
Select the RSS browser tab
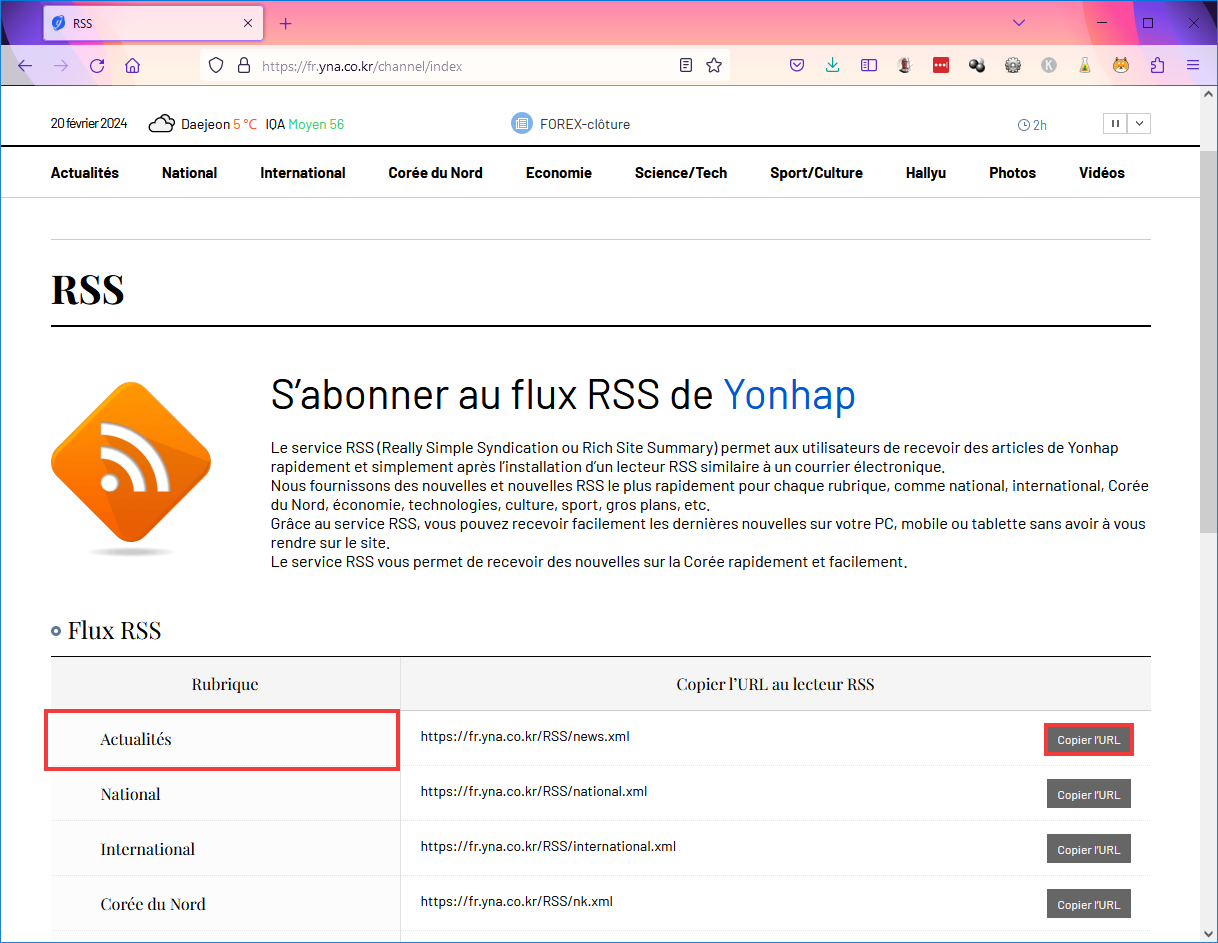point(153,23)
